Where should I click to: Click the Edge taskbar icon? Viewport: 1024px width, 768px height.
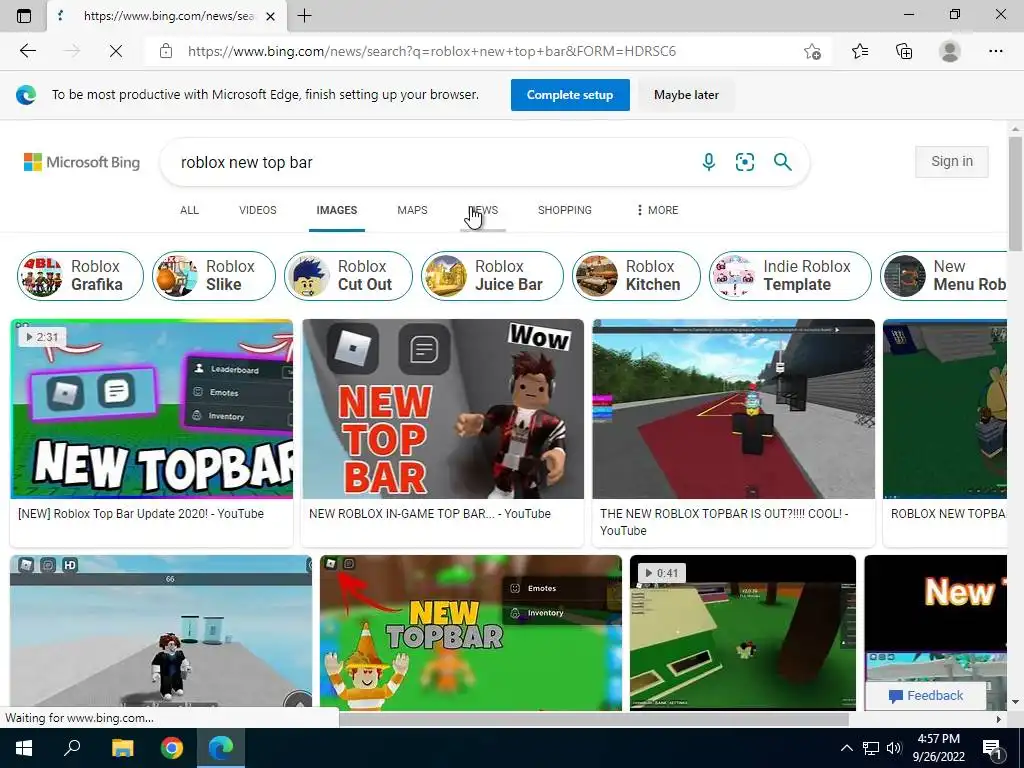pyautogui.click(x=221, y=748)
